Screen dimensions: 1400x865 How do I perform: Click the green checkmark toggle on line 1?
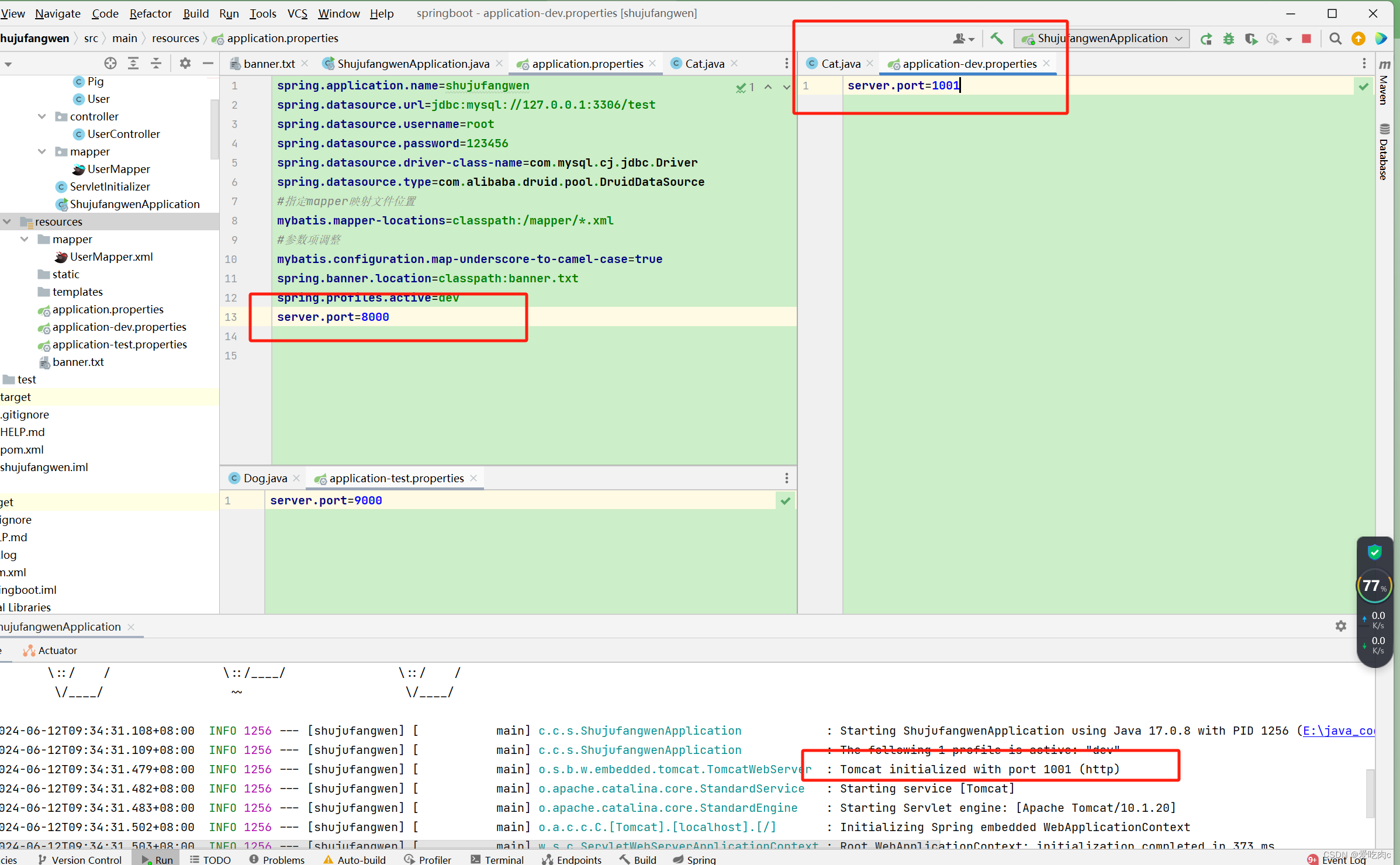[x=1363, y=85]
